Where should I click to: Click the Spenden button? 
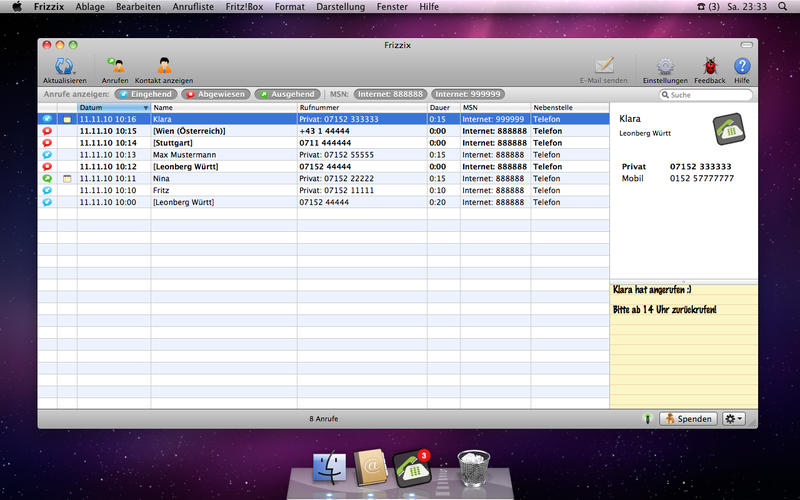point(688,418)
